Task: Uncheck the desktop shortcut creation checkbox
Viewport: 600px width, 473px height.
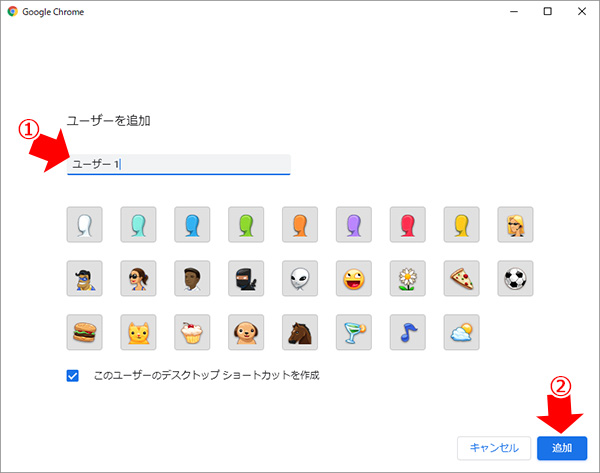Action: 72,376
